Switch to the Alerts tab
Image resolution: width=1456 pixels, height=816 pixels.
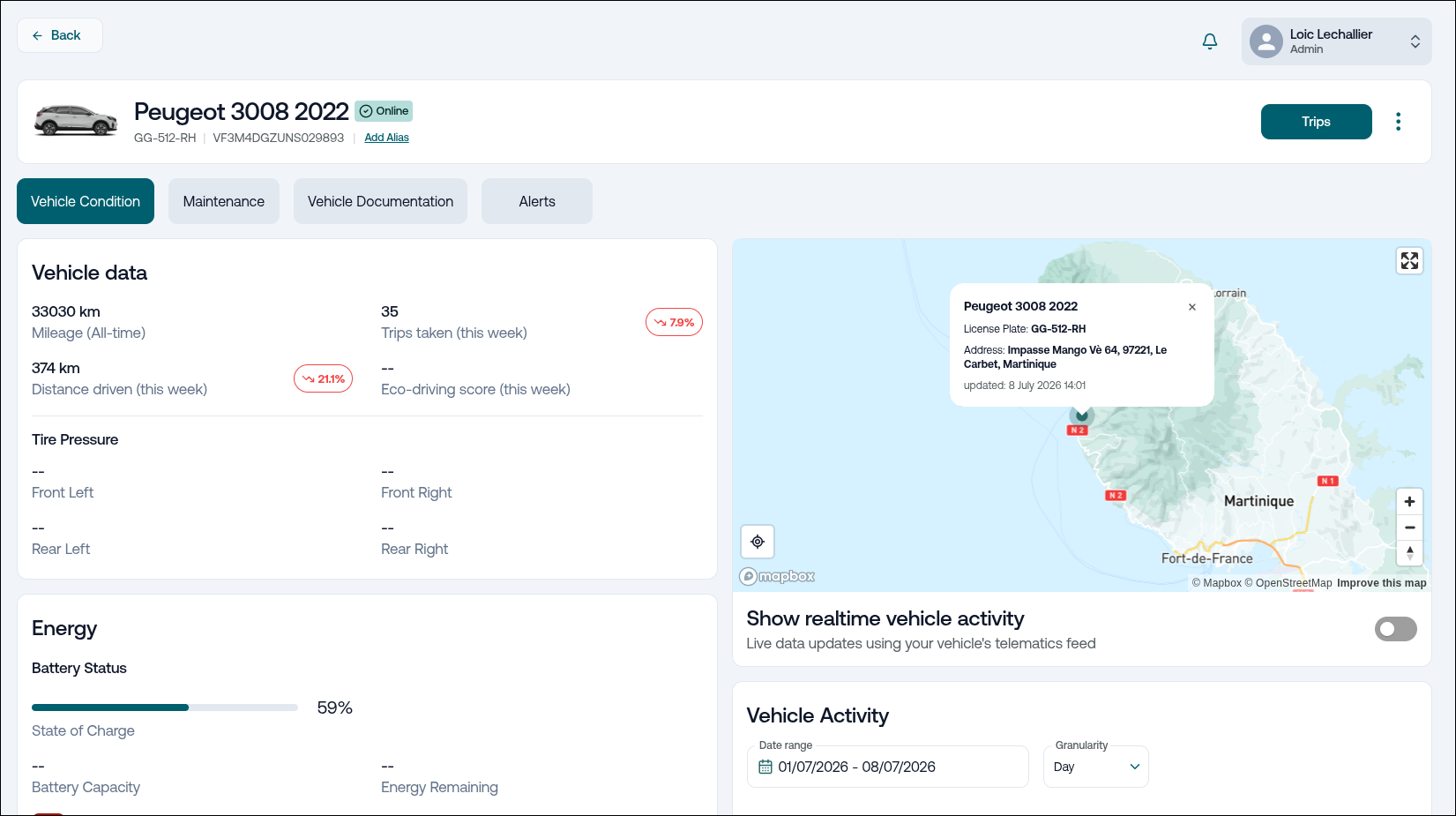pyautogui.click(x=537, y=201)
